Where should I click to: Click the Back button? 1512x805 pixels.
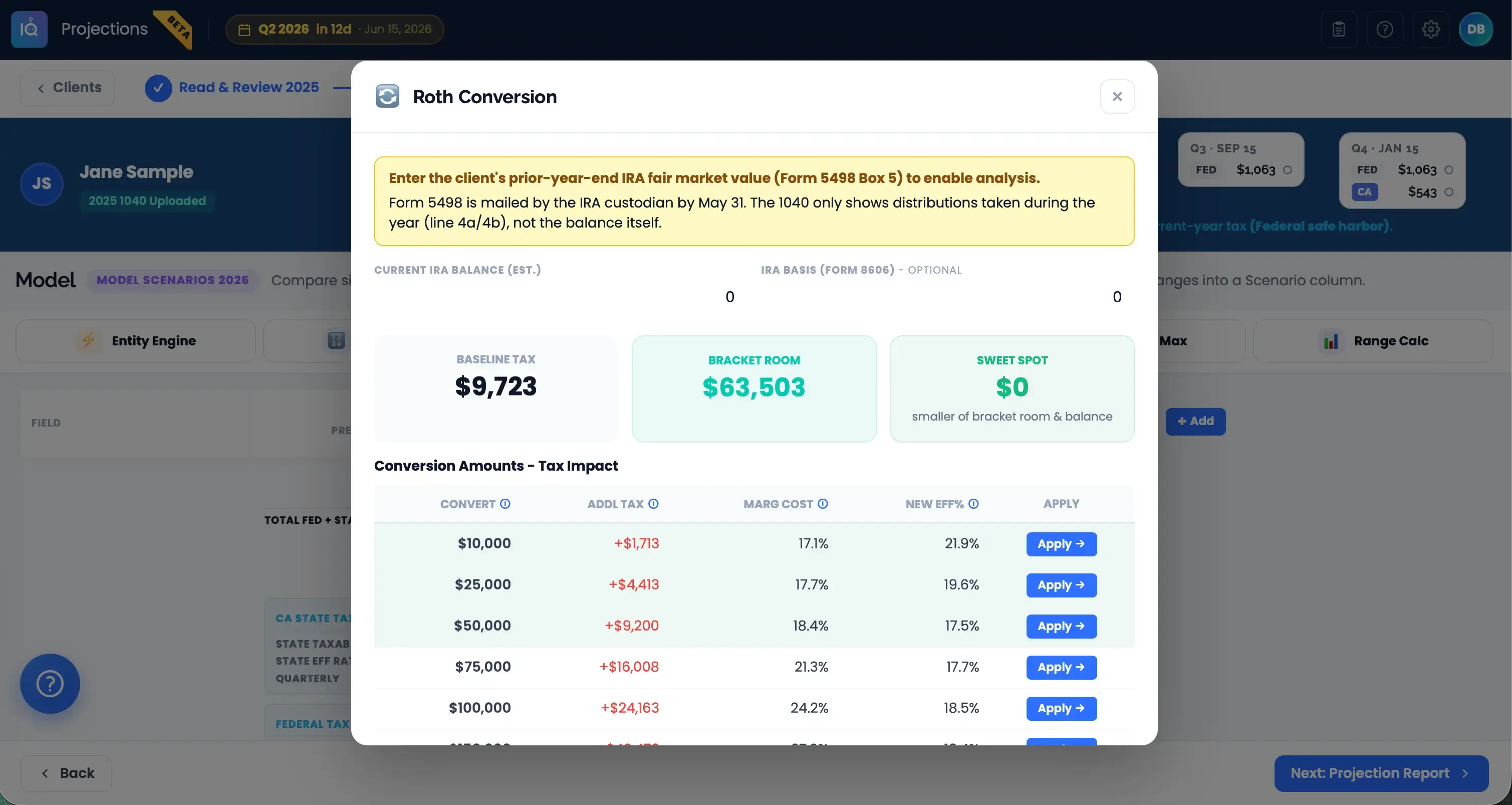66,773
